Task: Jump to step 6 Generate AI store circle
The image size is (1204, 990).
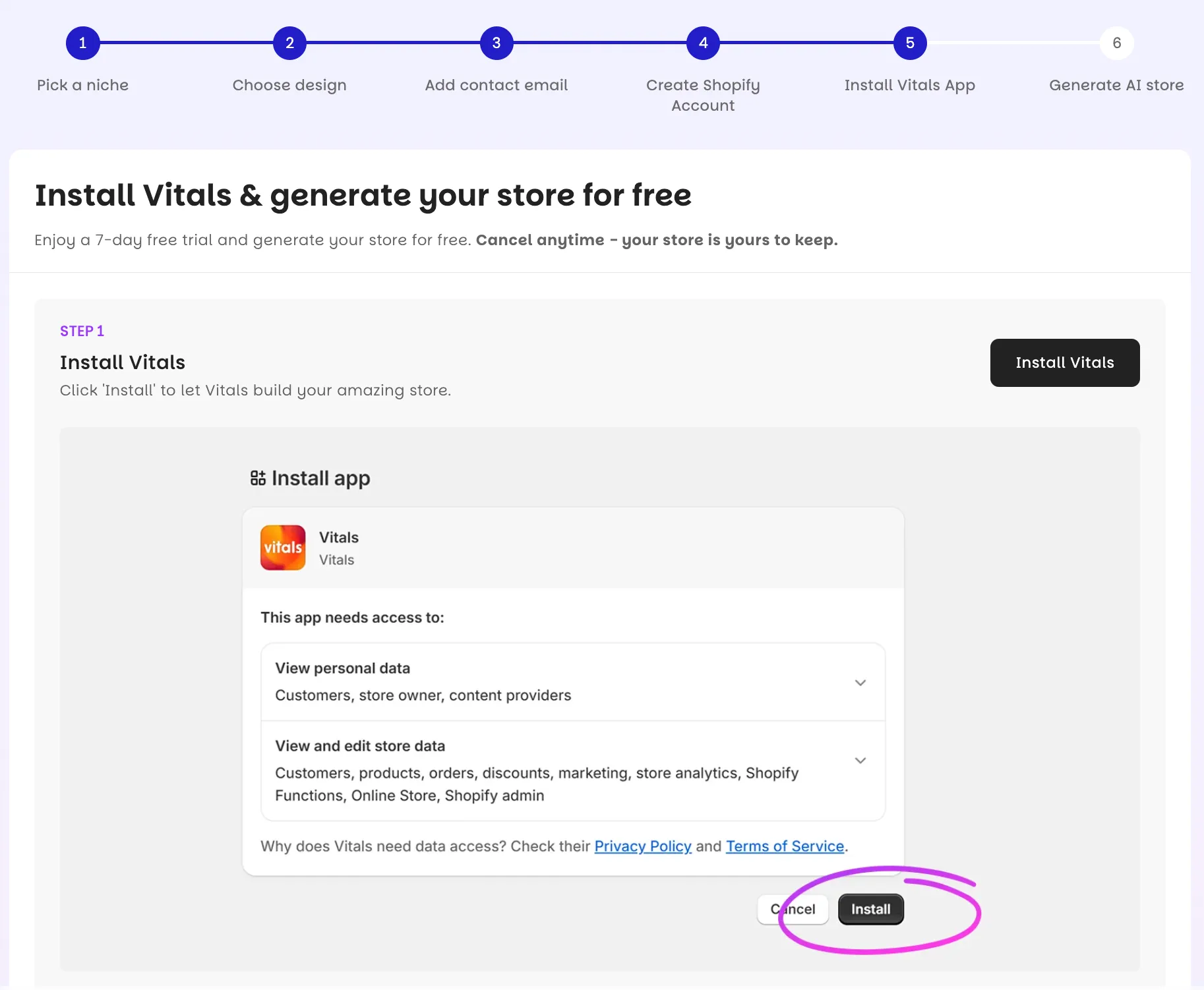Action: point(1116,43)
